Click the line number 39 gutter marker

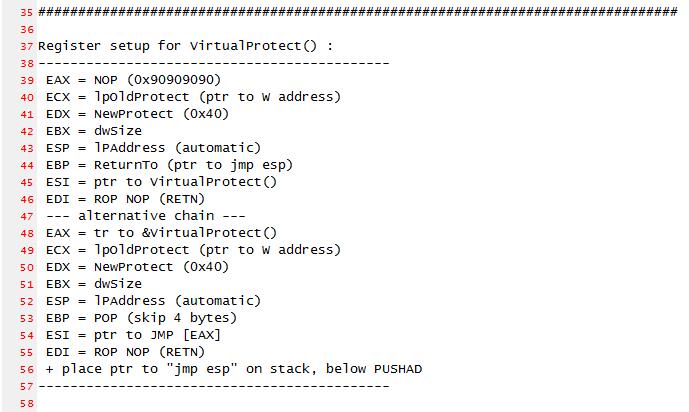[26, 80]
